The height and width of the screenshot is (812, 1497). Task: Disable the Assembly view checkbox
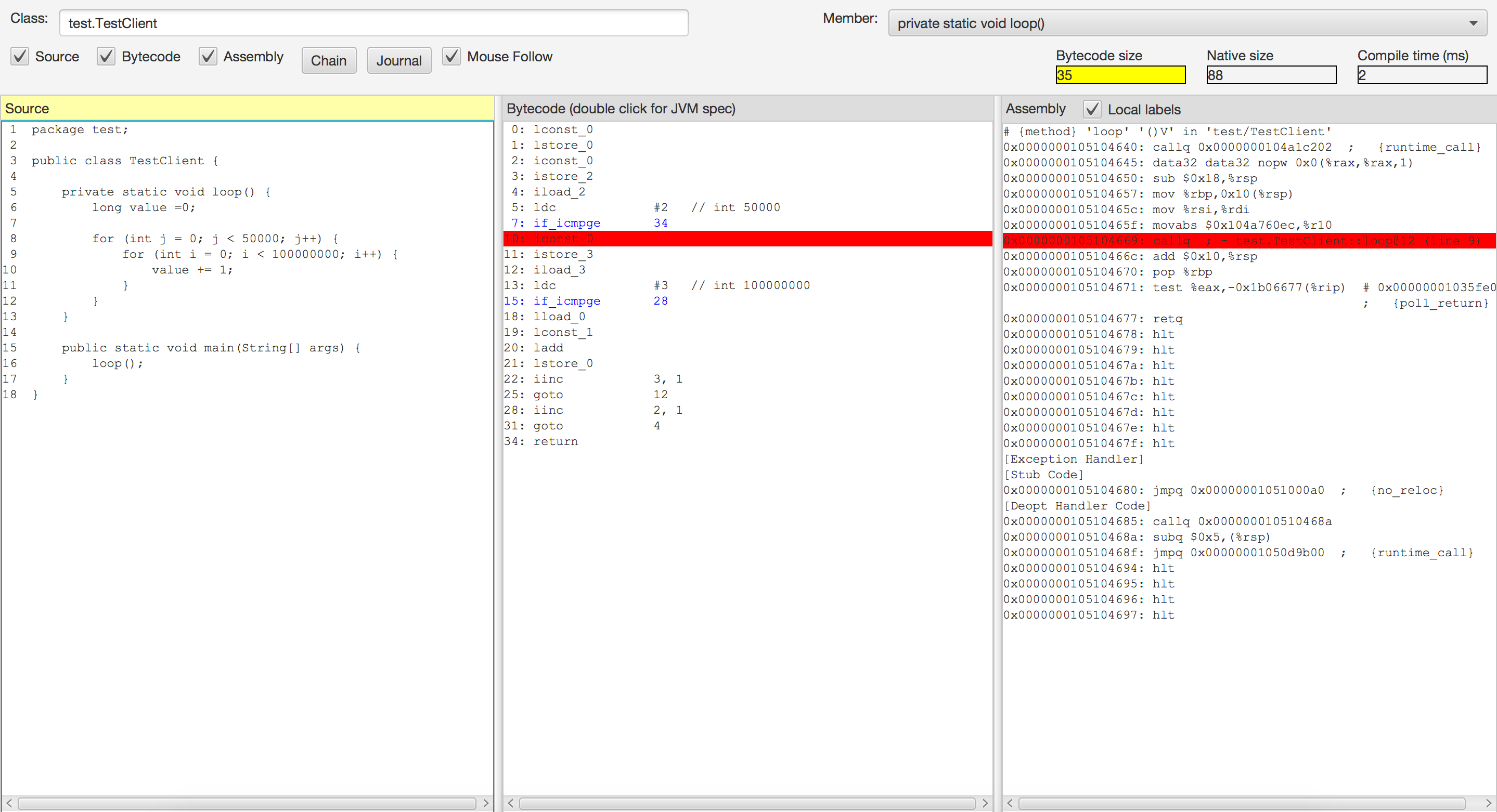208,56
